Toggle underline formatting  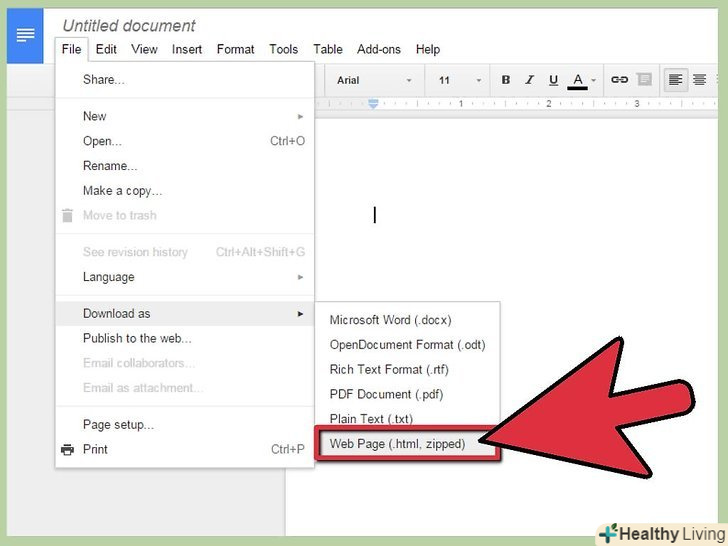tap(553, 80)
